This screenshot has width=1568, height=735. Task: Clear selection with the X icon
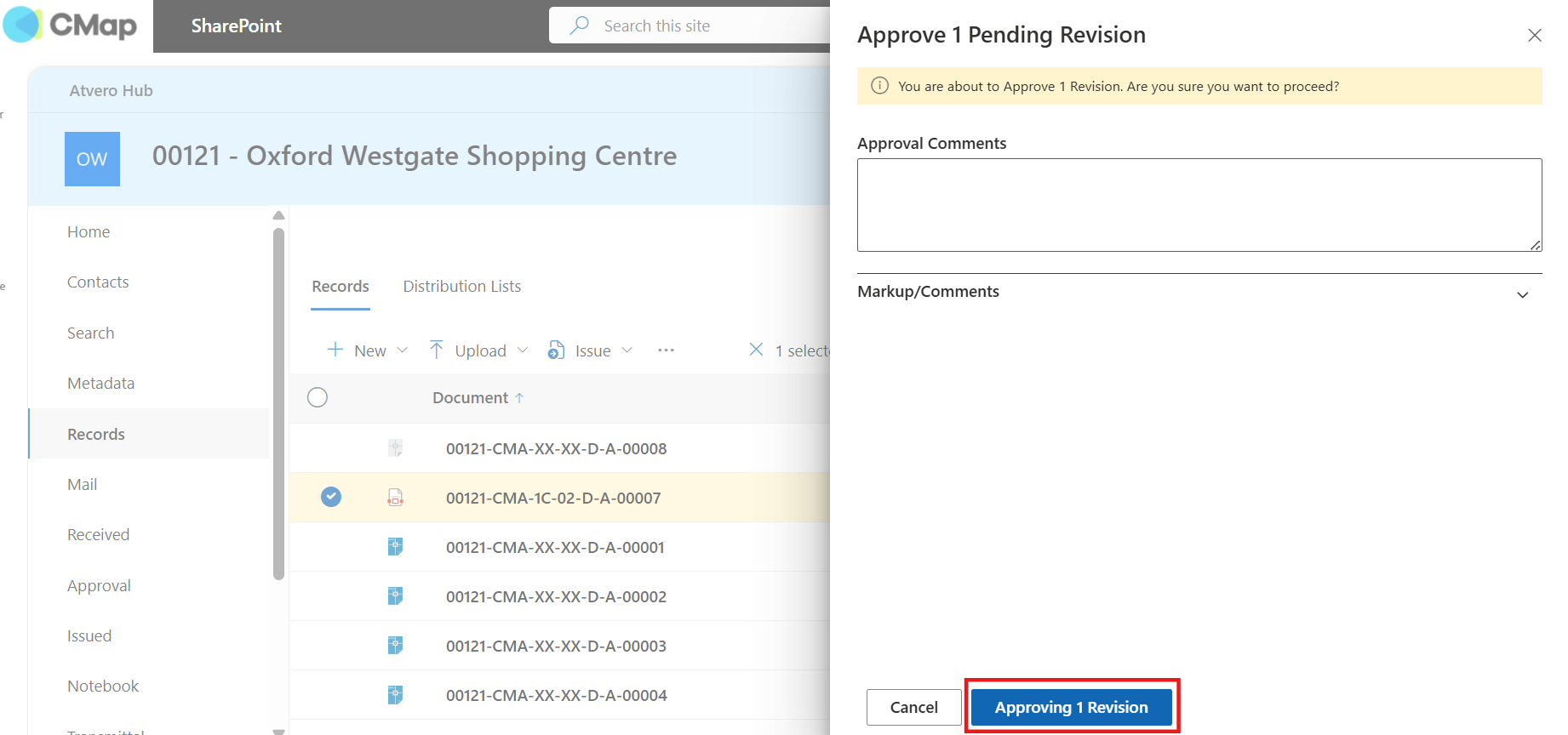756,350
